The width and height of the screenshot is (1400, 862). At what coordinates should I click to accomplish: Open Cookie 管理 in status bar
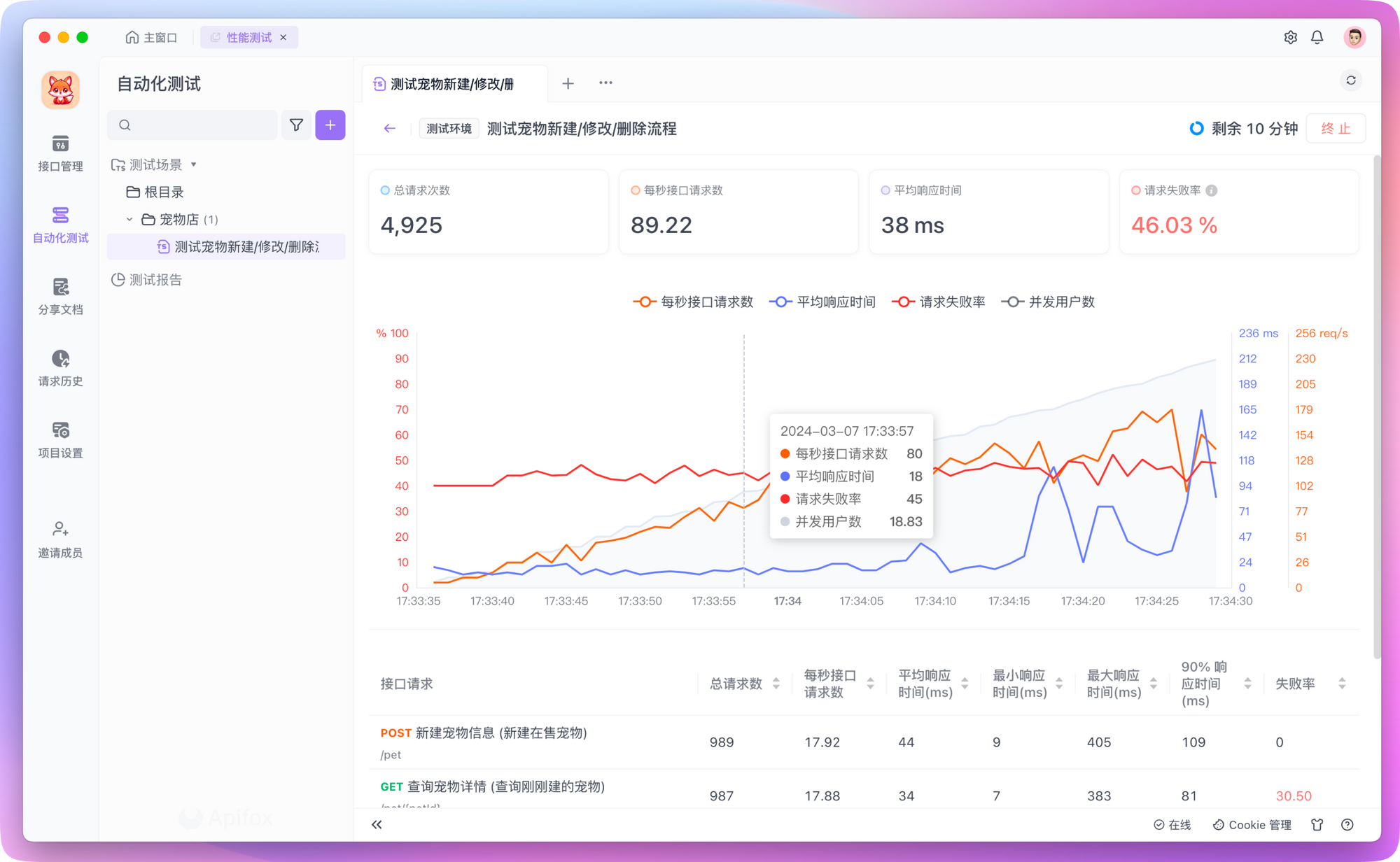(x=1252, y=825)
